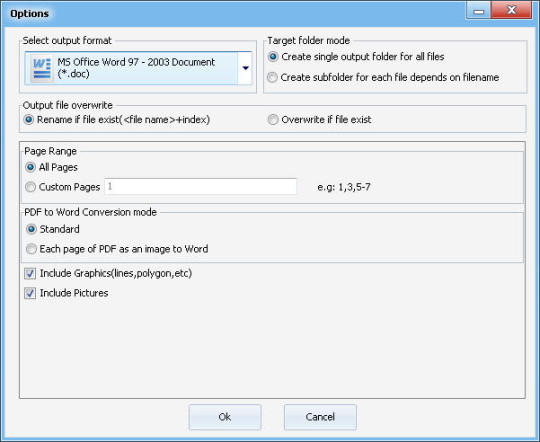Select All Pages radio button

pyautogui.click(x=30, y=167)
